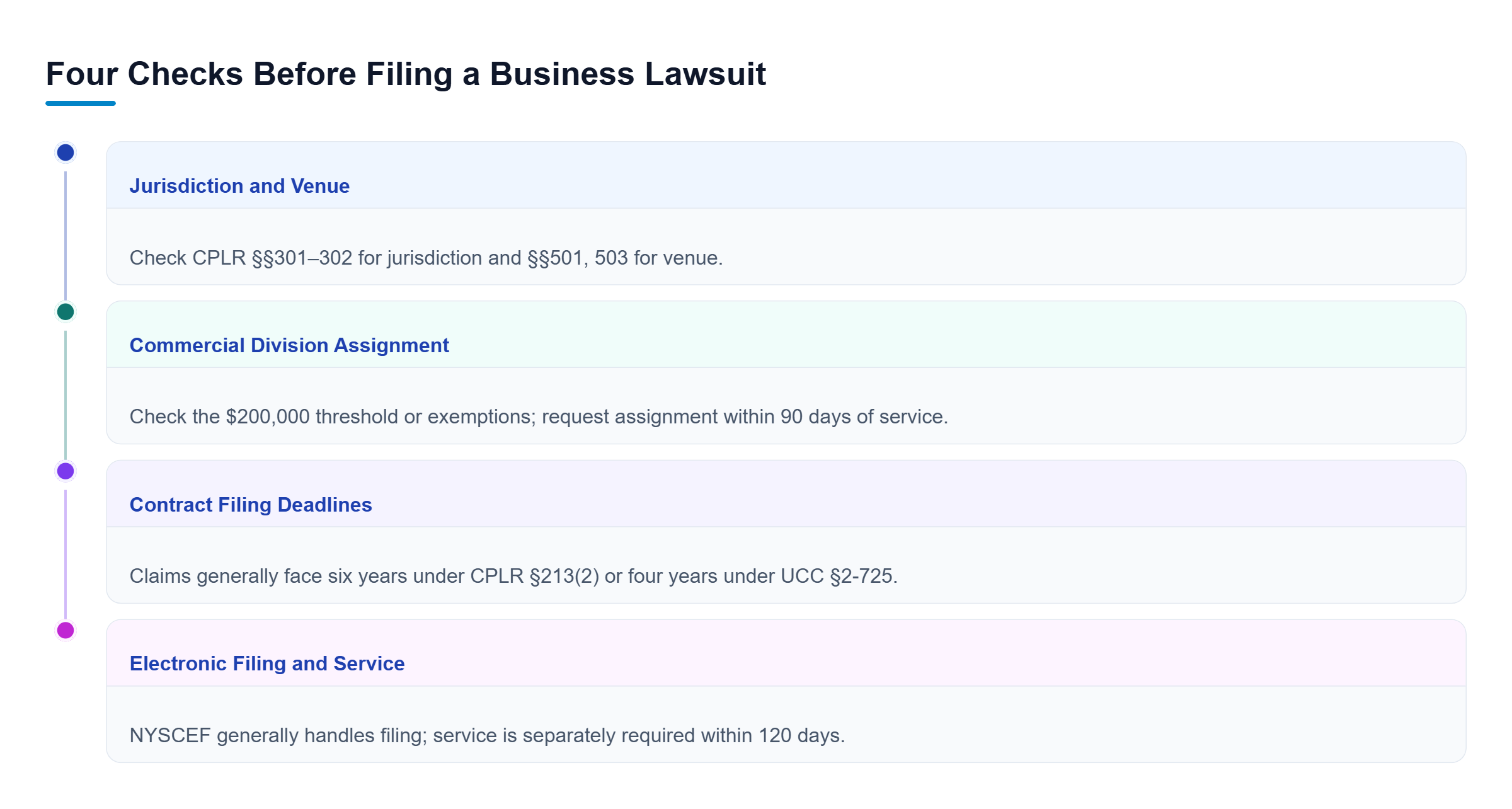Click the teal timeline dot for Commercial Division
The width and height of the screenshot is (1512, 809).
[x=66, y=312]
